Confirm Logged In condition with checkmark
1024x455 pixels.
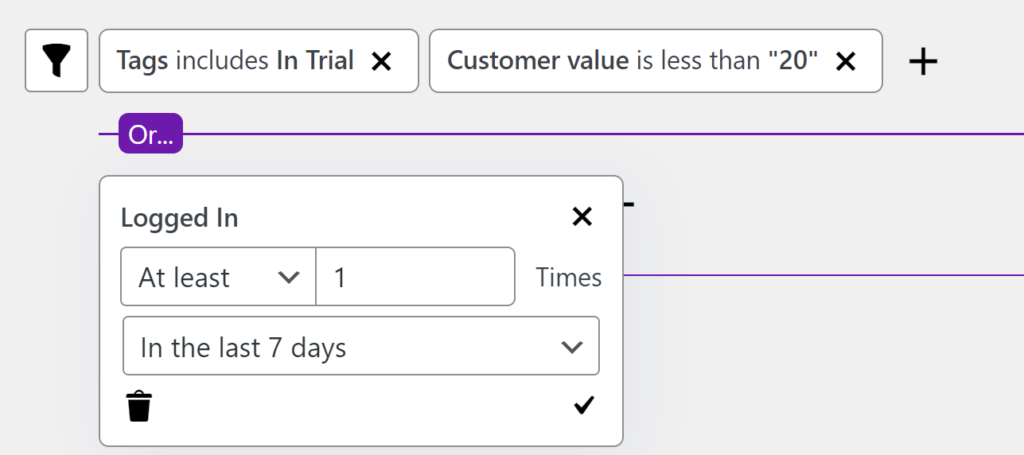584,405
